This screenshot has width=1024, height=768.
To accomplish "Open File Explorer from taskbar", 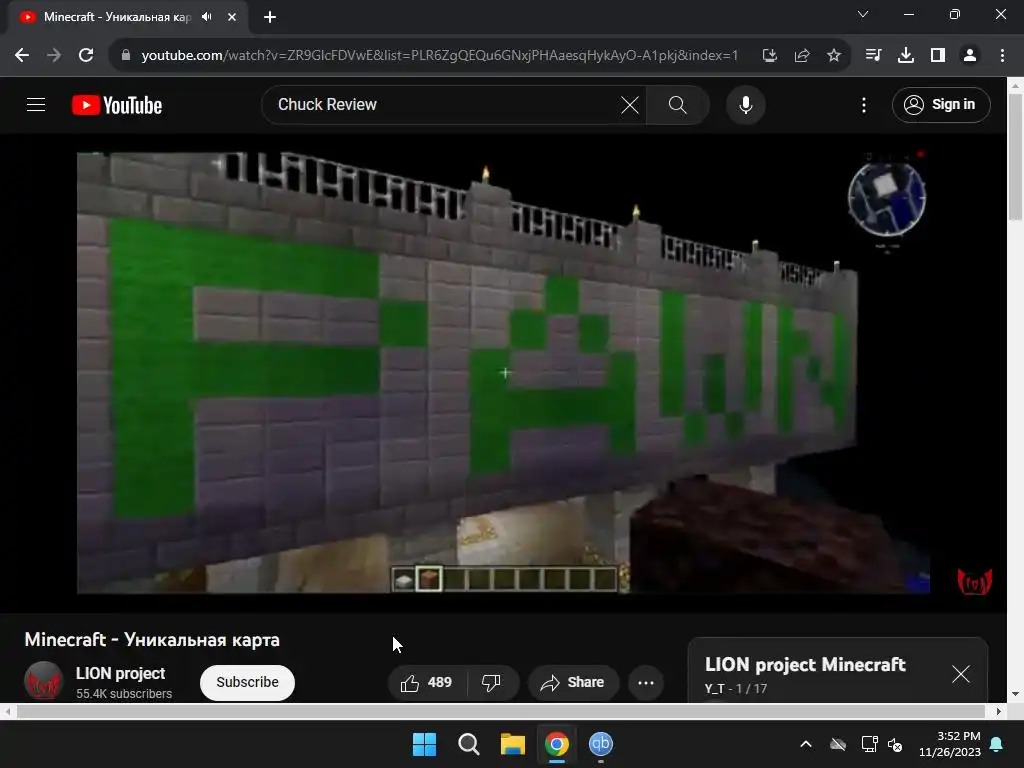I will coord(513,744).
